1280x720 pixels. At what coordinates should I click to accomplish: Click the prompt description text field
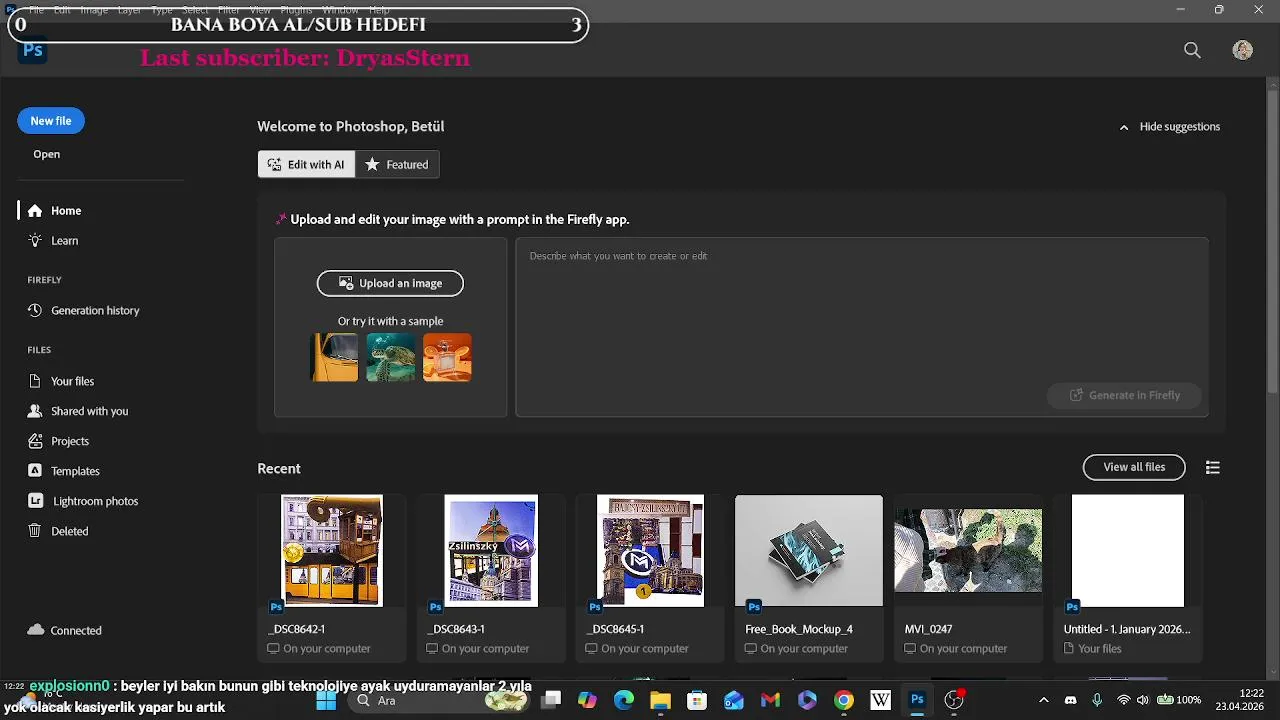tap(862, 326)
